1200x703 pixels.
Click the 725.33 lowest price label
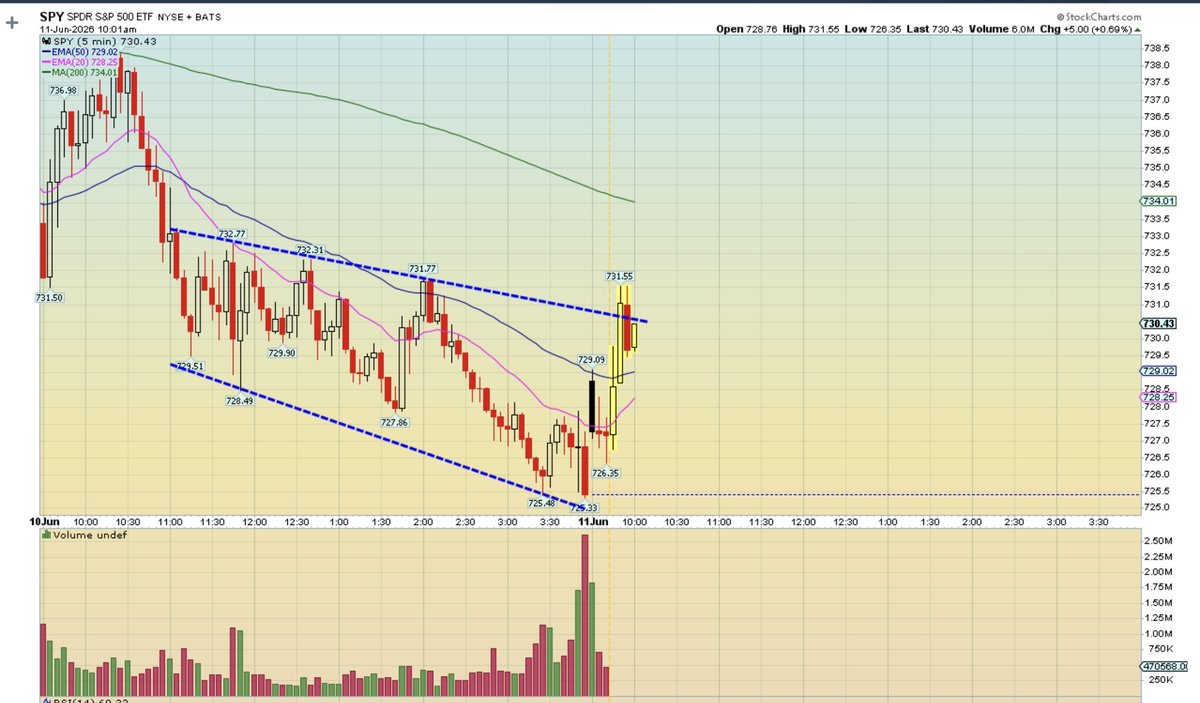(x=584, y=508)
